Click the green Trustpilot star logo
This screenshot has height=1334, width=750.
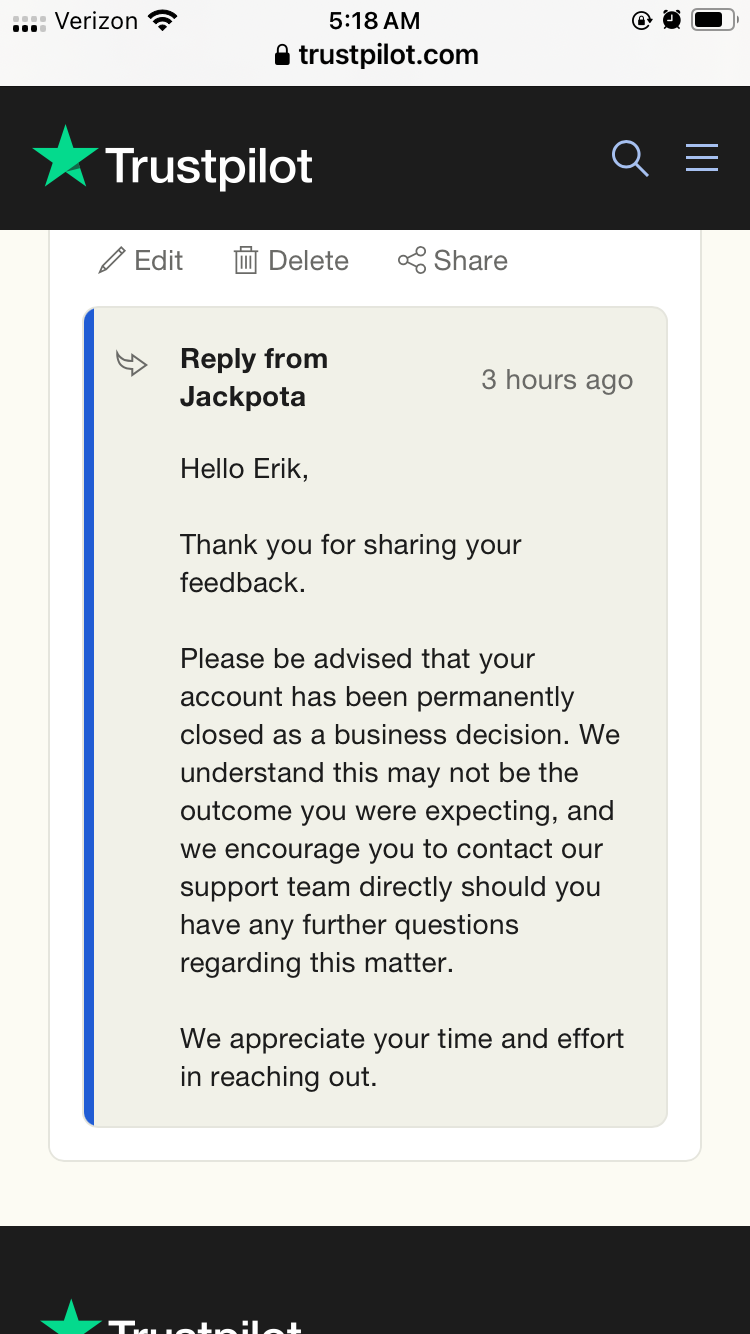(x=65, y=157)
